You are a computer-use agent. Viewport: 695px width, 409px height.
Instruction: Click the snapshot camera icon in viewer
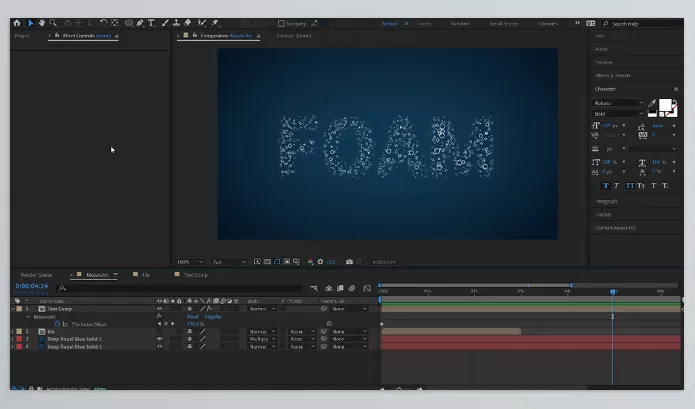click(349, 262)
